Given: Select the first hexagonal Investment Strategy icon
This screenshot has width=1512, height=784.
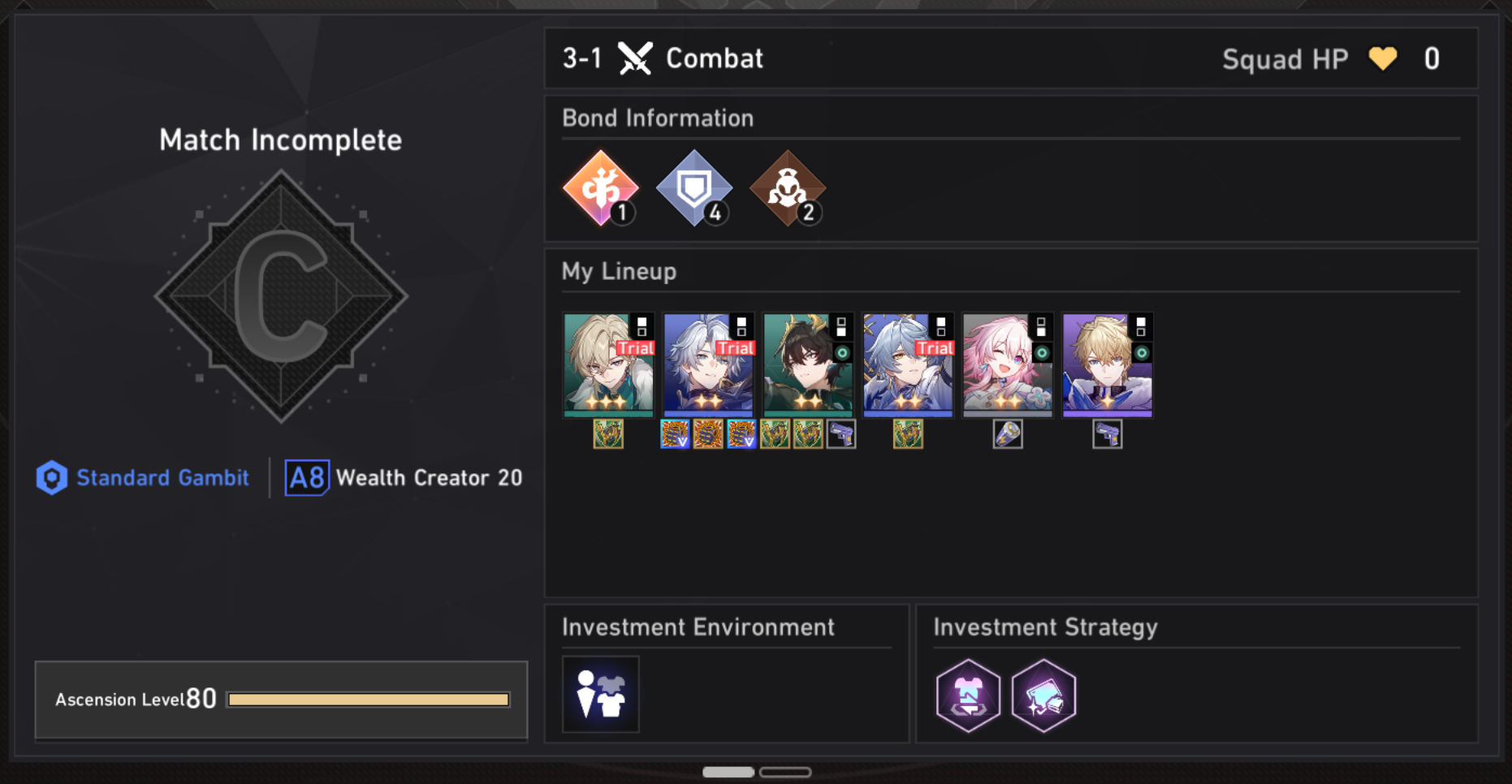Looking at the screenshot, I should coord(968,695).
